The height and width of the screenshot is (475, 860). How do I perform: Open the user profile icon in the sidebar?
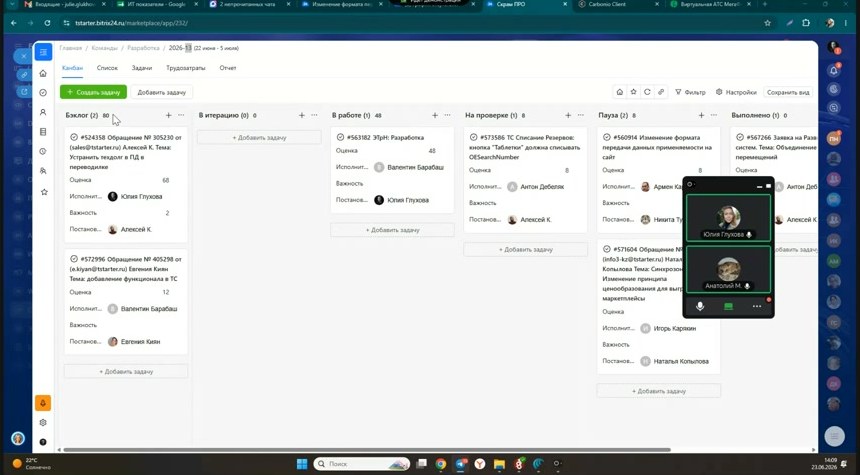point(43,112)
